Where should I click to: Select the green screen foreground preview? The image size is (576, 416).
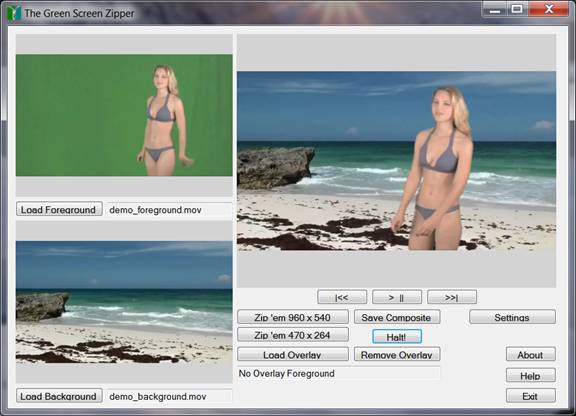coord(124,115)
